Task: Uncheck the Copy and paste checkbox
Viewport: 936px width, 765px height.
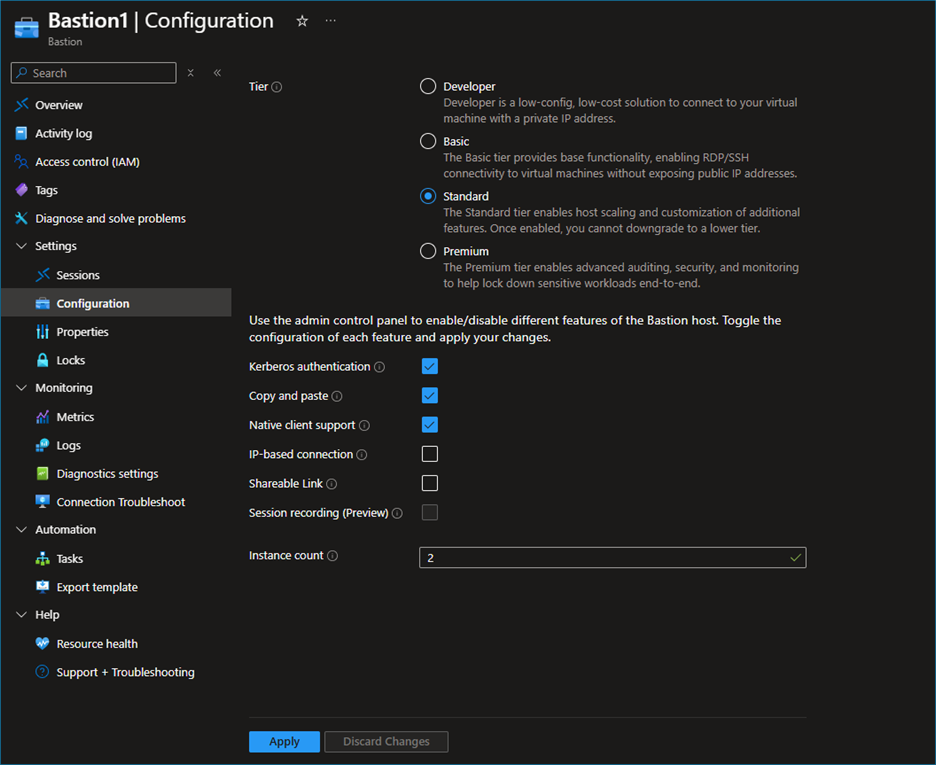Action: pos(430,396)
